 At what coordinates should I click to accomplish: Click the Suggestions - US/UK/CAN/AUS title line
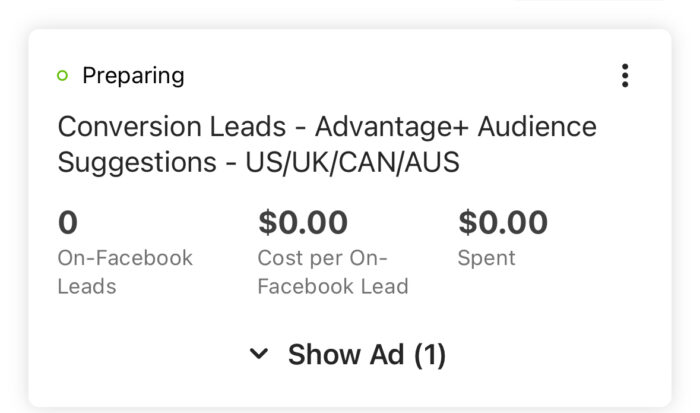258,162
